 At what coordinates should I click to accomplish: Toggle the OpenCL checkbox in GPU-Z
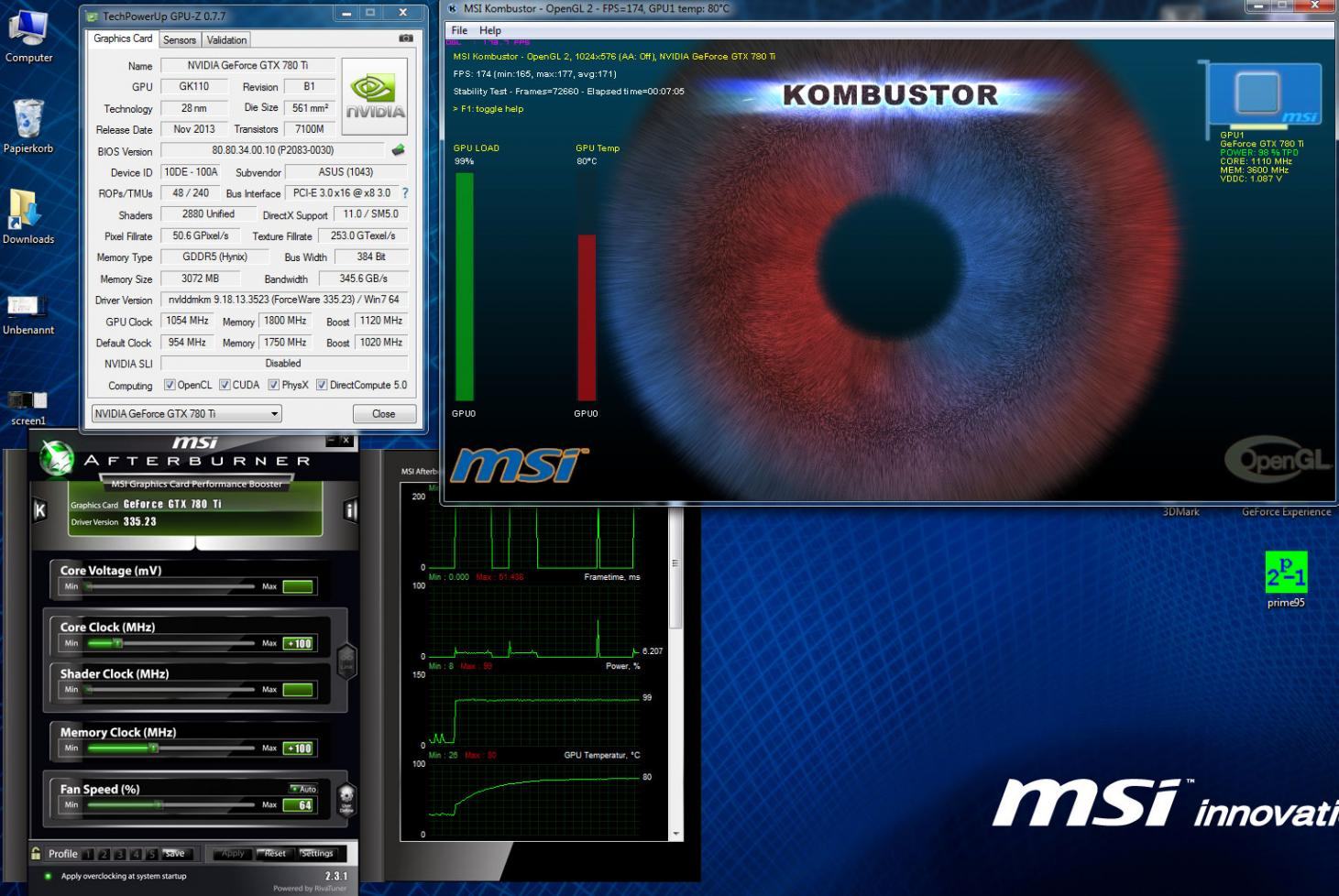click(x=170, y=385)
